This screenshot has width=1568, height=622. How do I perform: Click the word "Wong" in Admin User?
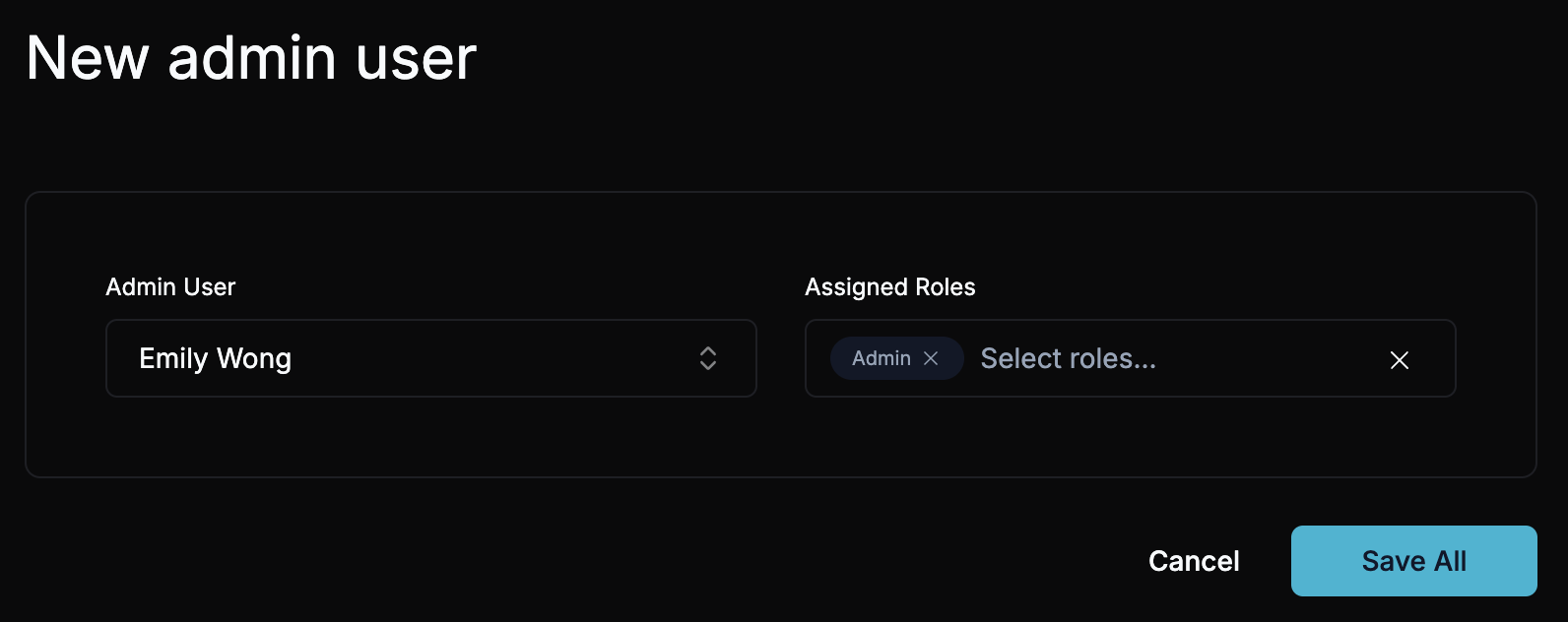[x=254, y=358]
